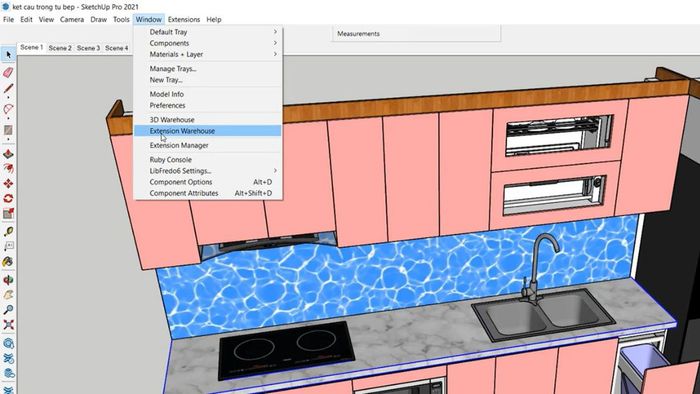Open Extension Warehouse from the toolbar icon
Image resolution: width=700 pixels, height=394 pixels.
click(8, 358)
